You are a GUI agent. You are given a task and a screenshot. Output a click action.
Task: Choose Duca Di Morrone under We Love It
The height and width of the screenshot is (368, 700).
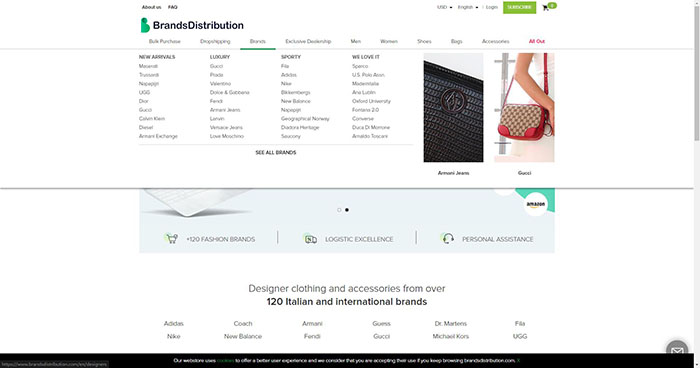tap(371, 128)
